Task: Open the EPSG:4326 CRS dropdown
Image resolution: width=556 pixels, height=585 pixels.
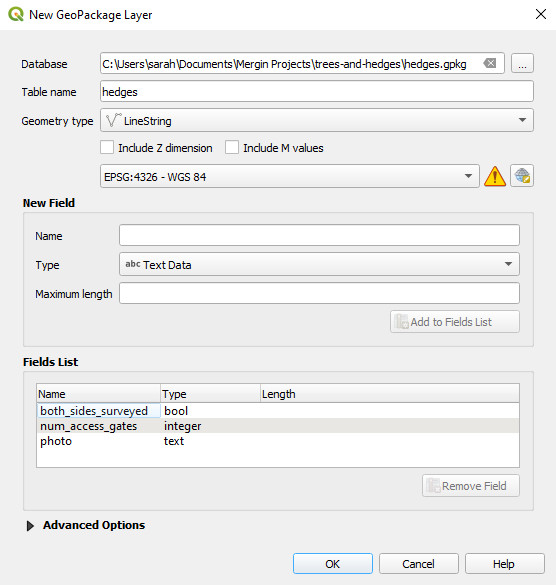Action: [x=290, y=176]
